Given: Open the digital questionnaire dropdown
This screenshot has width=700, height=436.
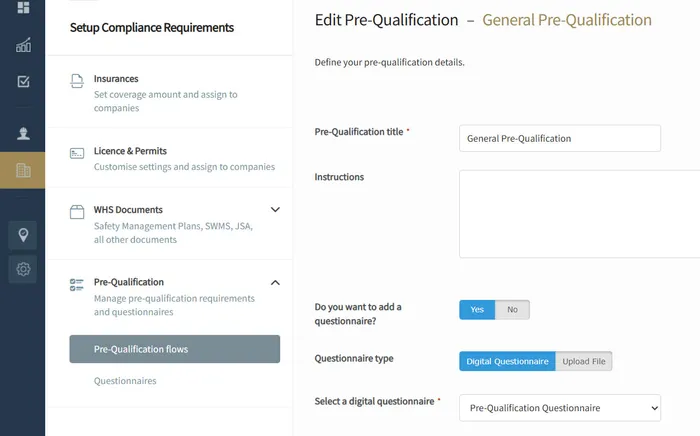Looking at the screenshot, I should [x=560, y=408].
